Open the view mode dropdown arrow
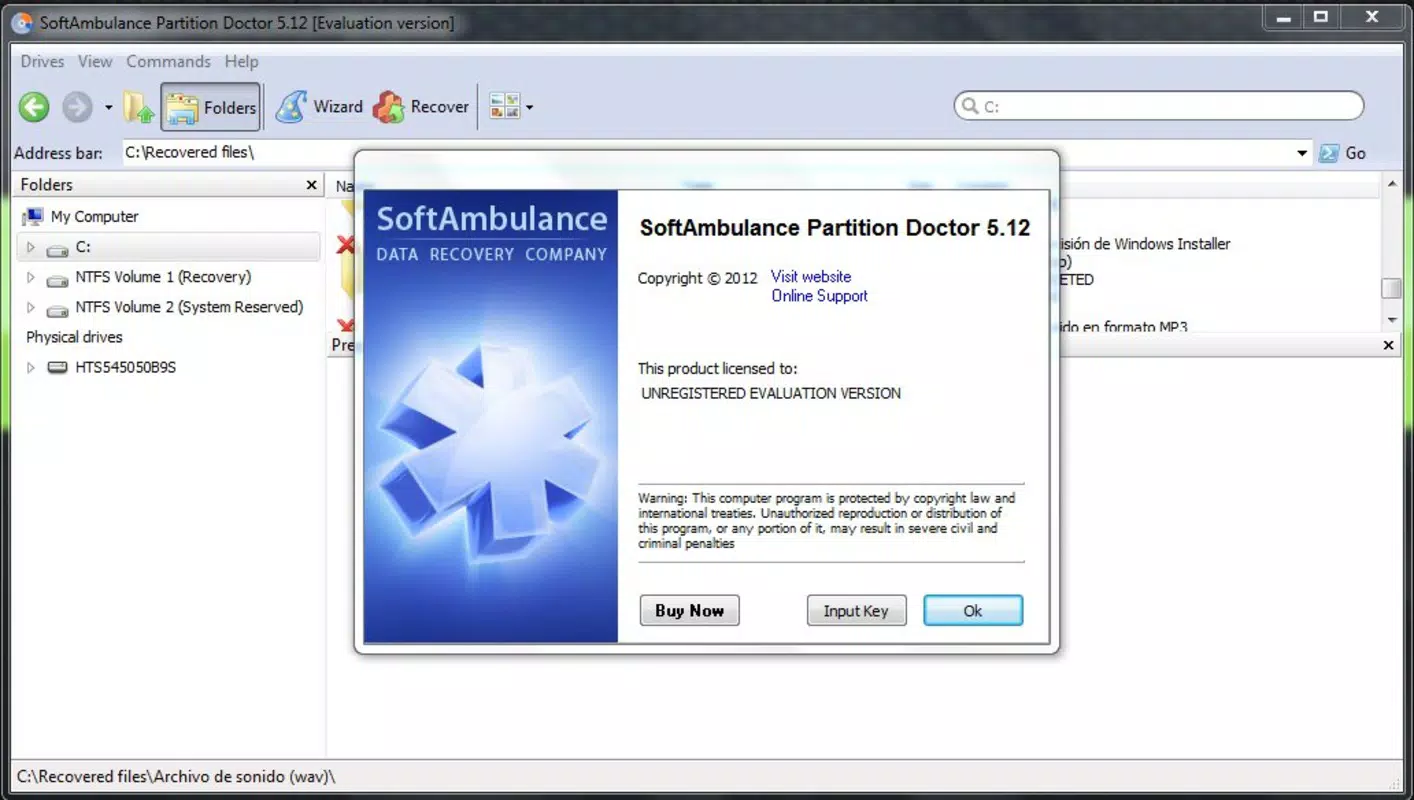1414x800 pixels. coord(530,108)
